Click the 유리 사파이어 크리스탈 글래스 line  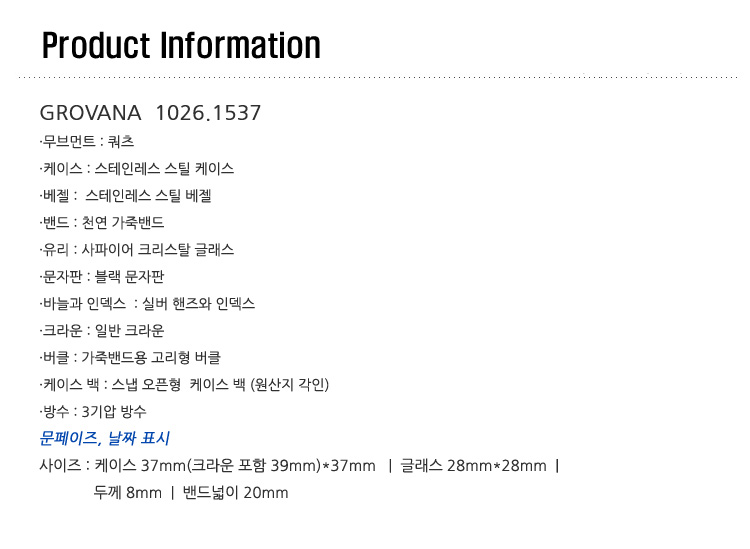137,250
